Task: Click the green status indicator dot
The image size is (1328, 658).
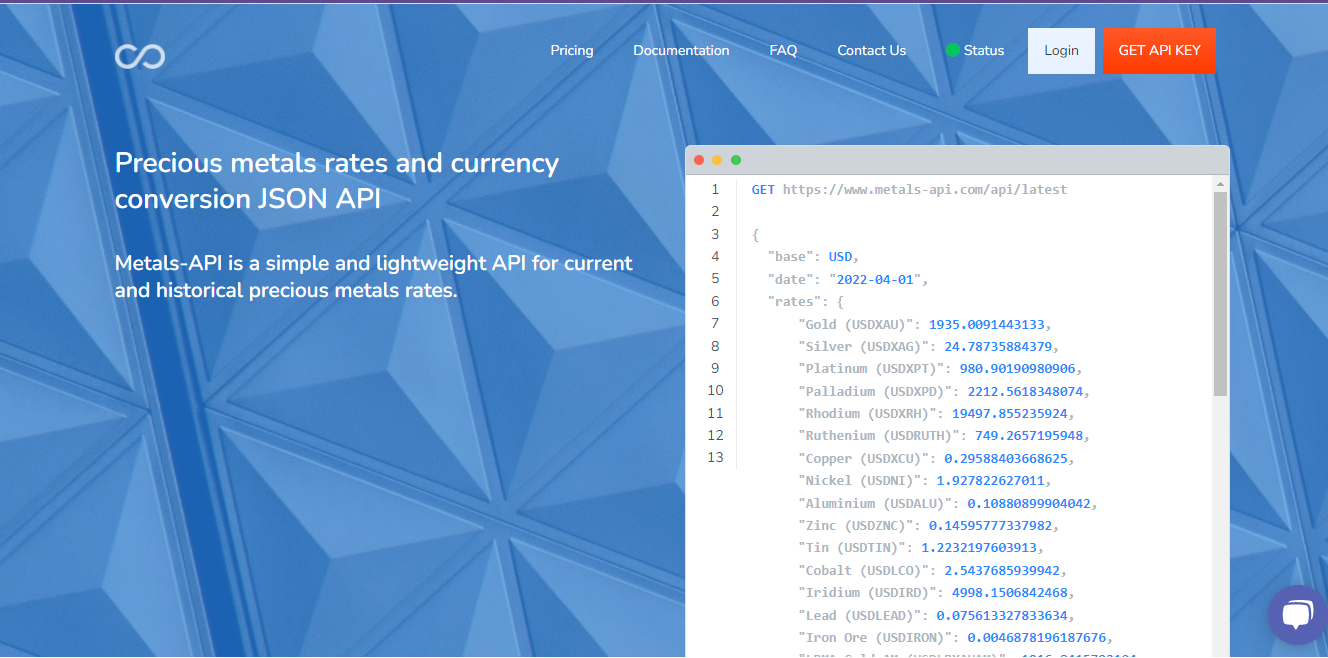Action: click(952, 51)
